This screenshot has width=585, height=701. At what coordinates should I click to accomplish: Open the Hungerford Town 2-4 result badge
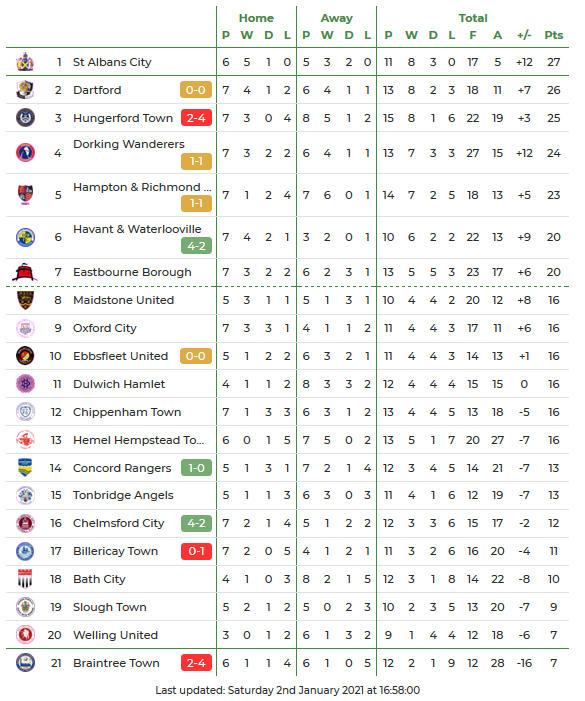pyautogui.click(x=196, y=118)
